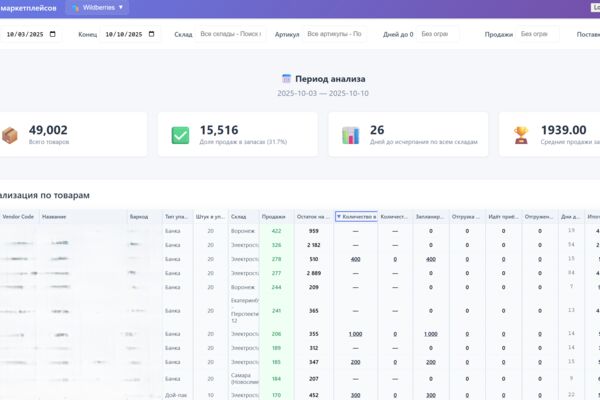This screenshot has width=600, height=400.
Task: Click sales value 422 for Воронеж
Action: tap(276, 231)
